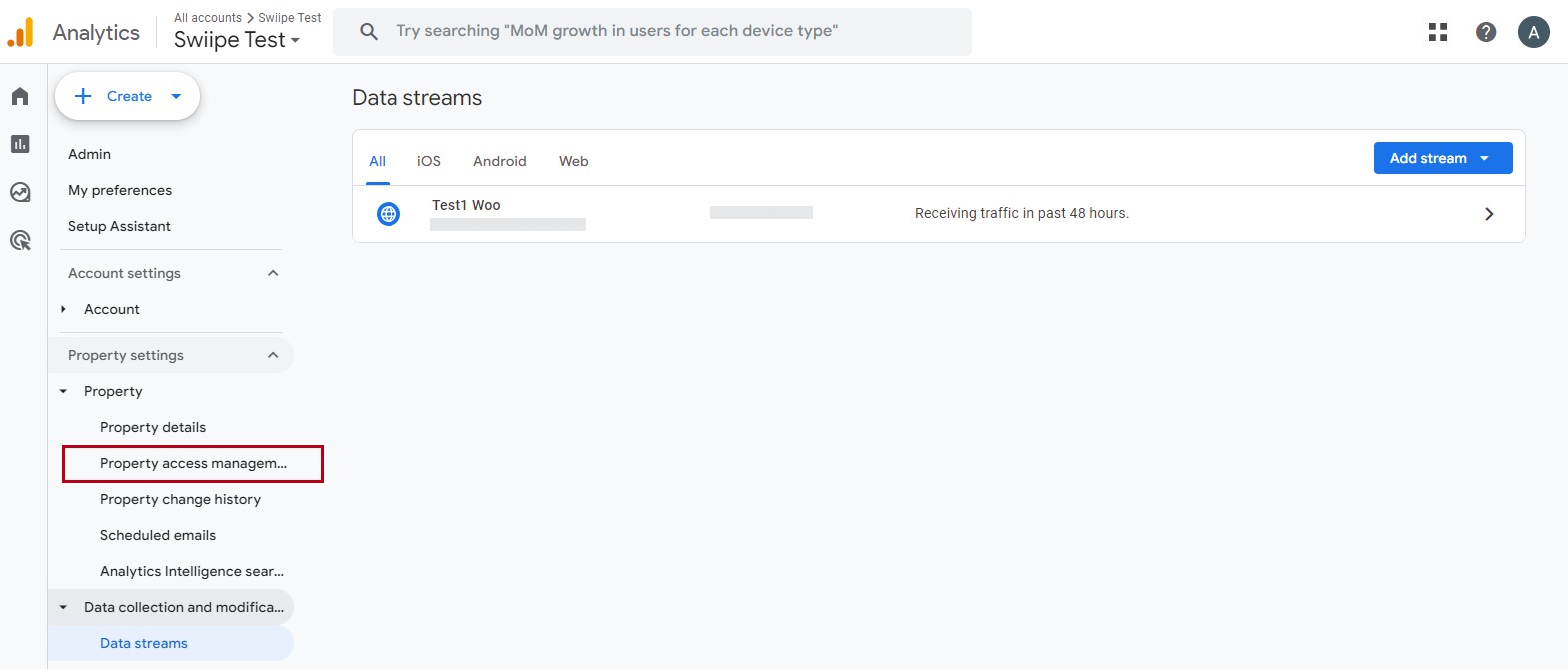1568x669 pixels.
Task: Open the Swiipe Test property selector
Action: 237,40
